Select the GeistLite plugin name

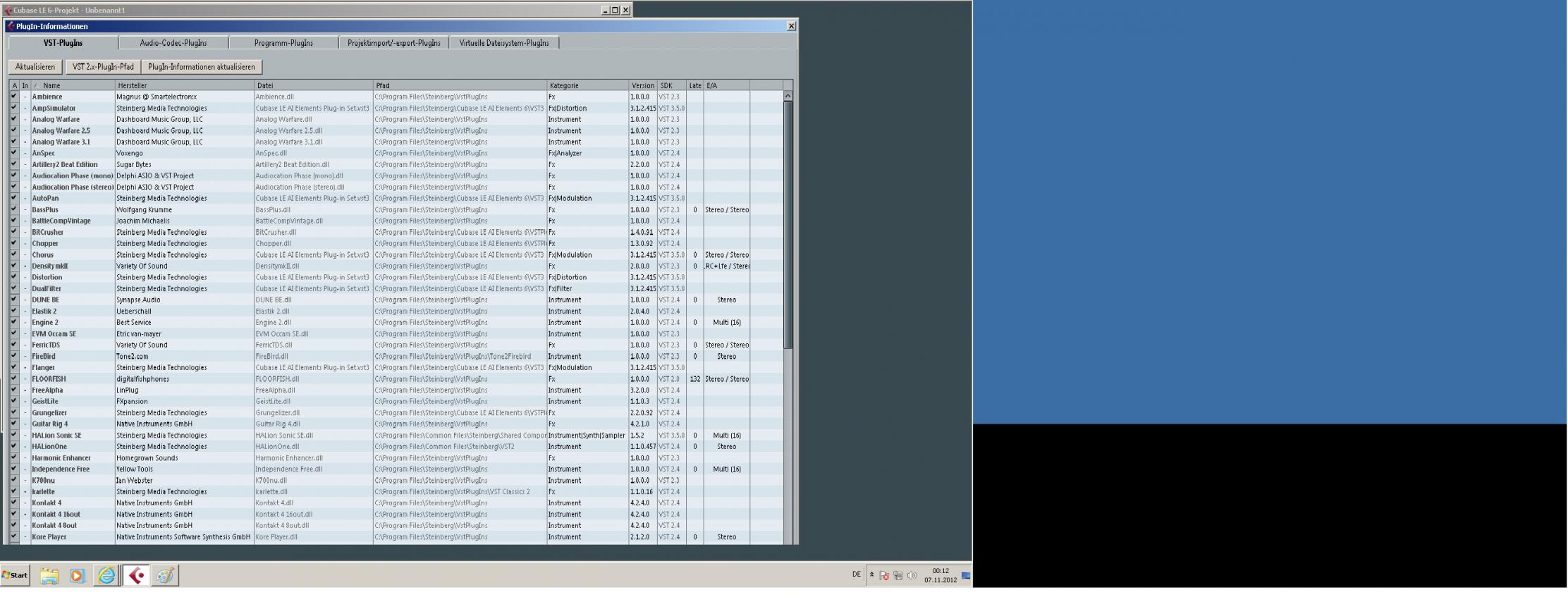[45, 401]
